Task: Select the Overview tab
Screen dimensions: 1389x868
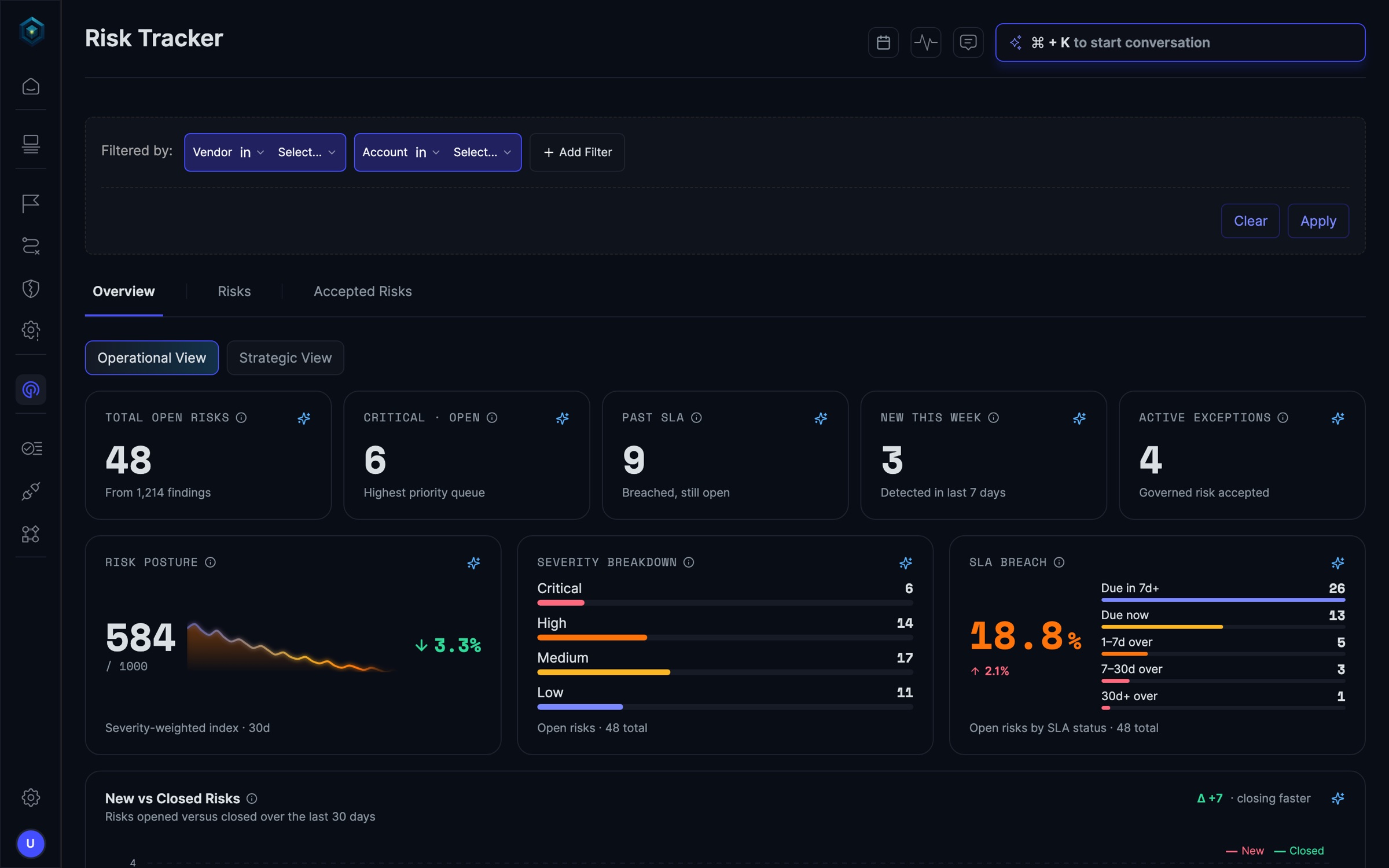Action: [124, 291]
